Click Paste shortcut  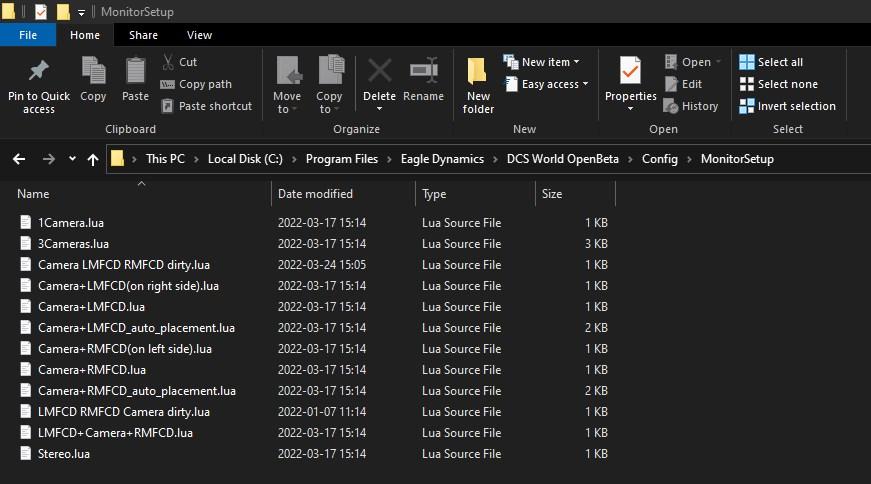(x=206, y=106)
